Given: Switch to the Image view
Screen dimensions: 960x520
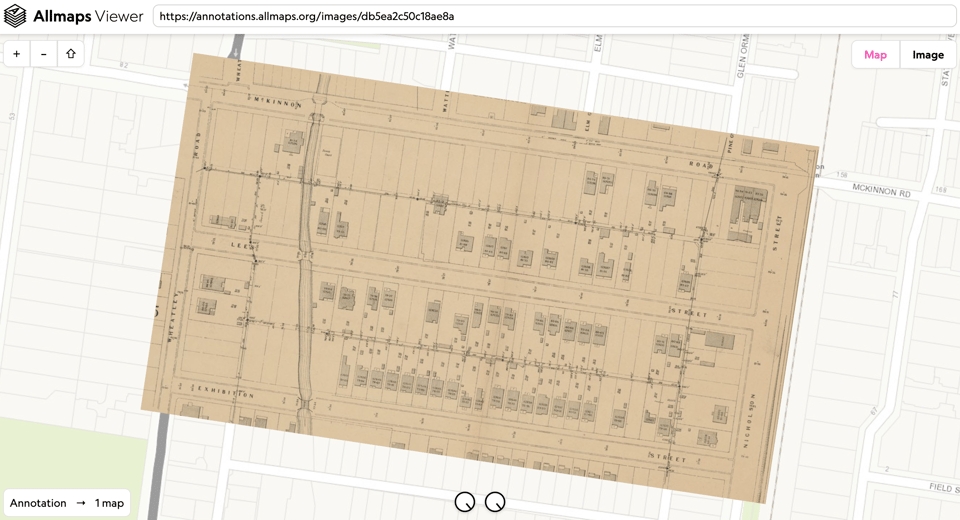Looking at the screenshot, I should (x=927, y=55).
